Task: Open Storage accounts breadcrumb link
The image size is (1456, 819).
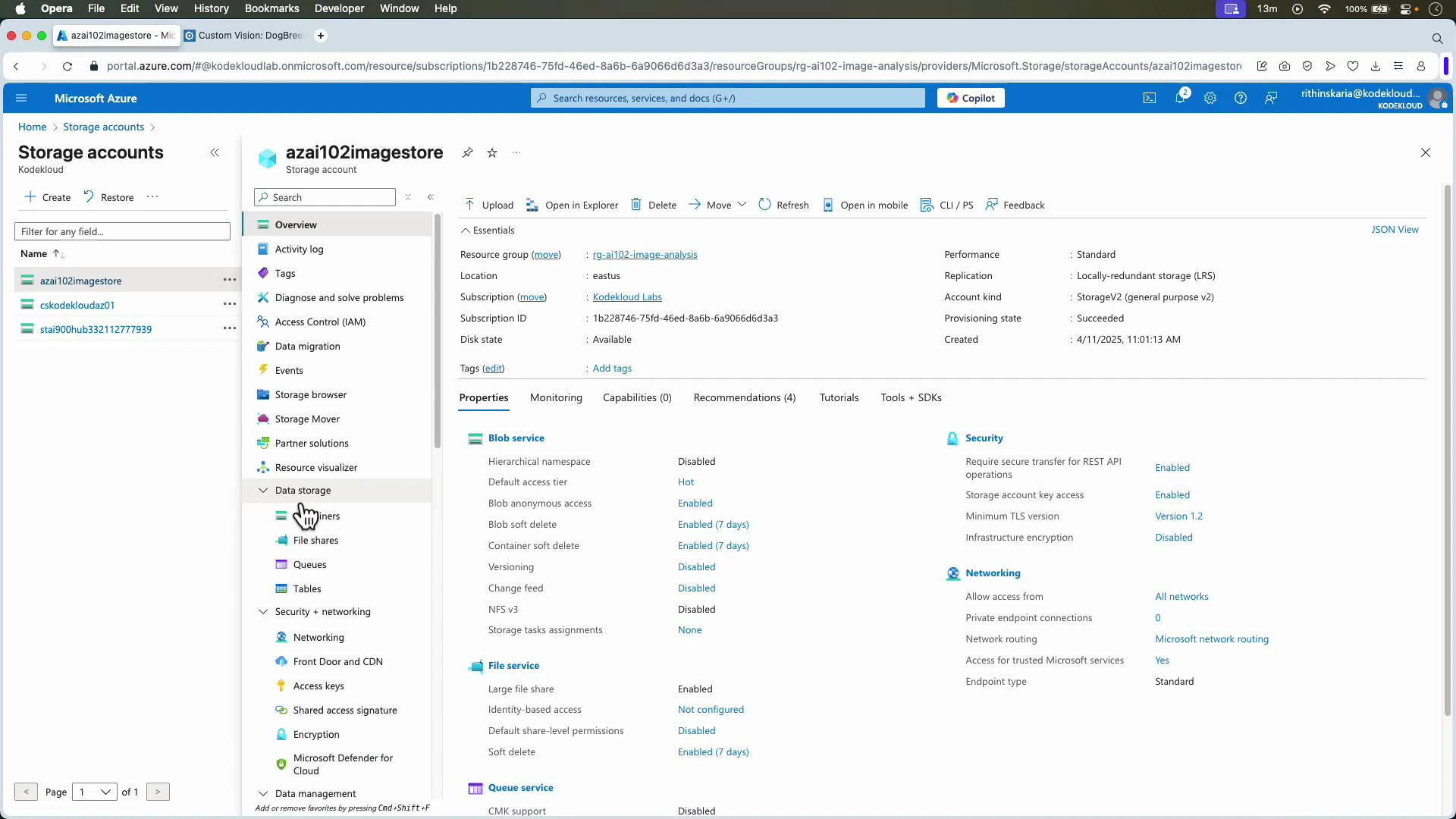Action: 103,127
